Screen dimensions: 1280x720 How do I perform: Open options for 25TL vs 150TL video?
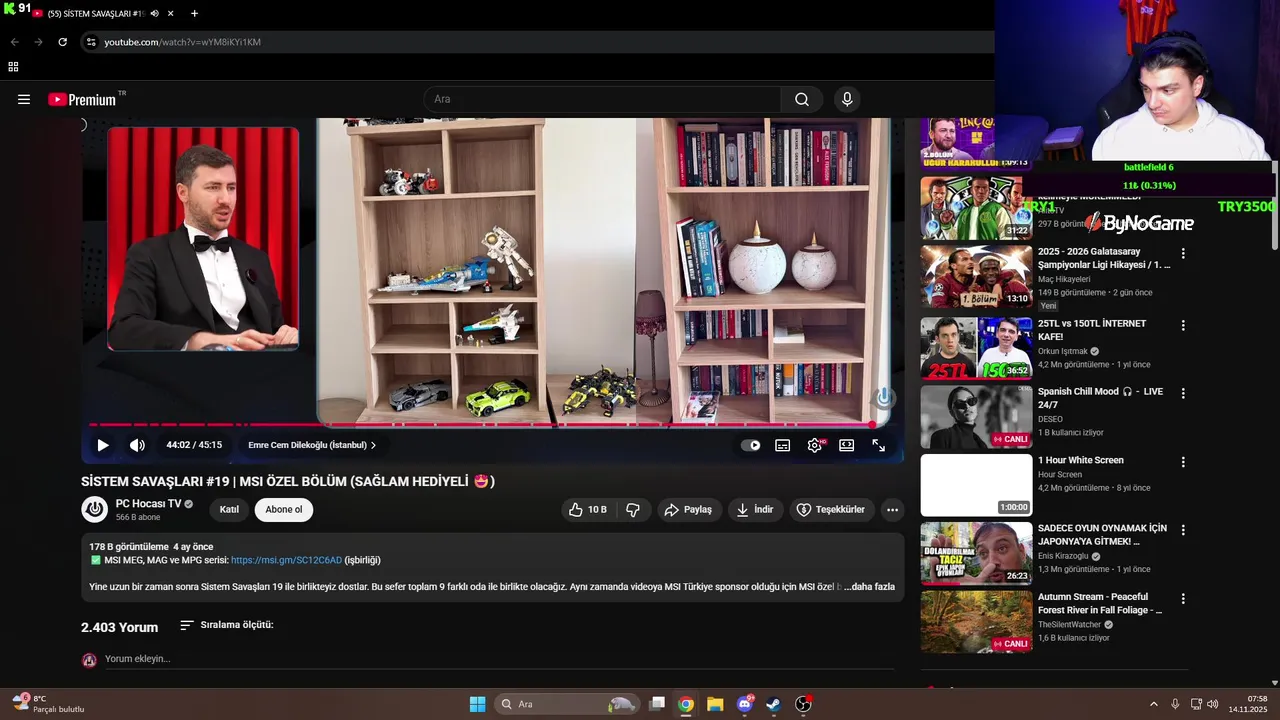click(1183, 326)
